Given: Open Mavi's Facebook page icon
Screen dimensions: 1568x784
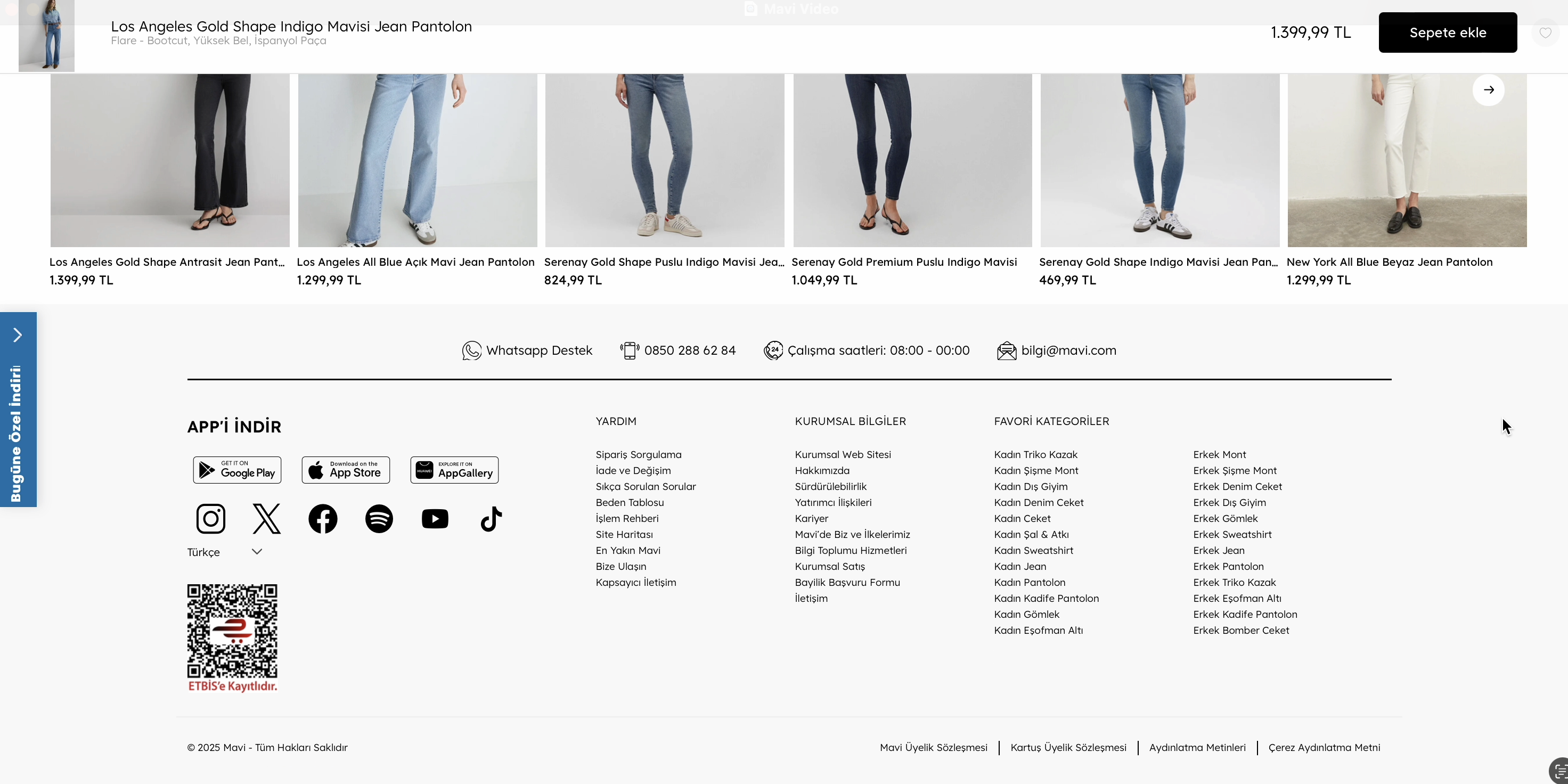Looking at the screenshot, I should click(323, 519).
